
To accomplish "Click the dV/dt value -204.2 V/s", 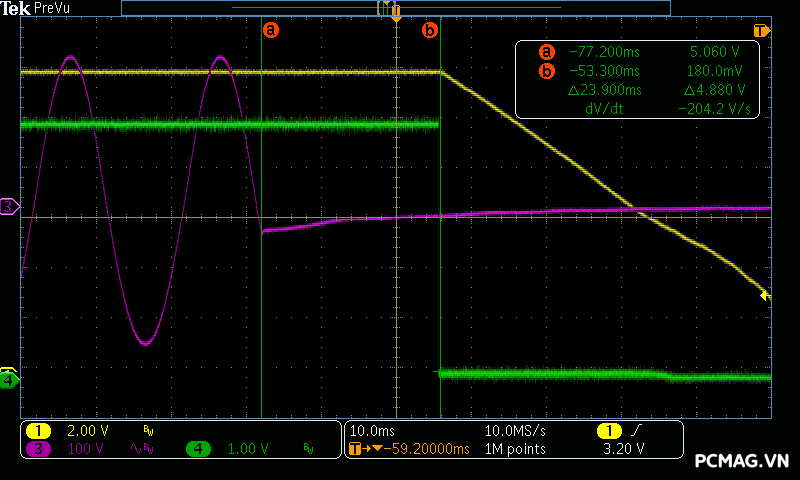I will (714, 109).
